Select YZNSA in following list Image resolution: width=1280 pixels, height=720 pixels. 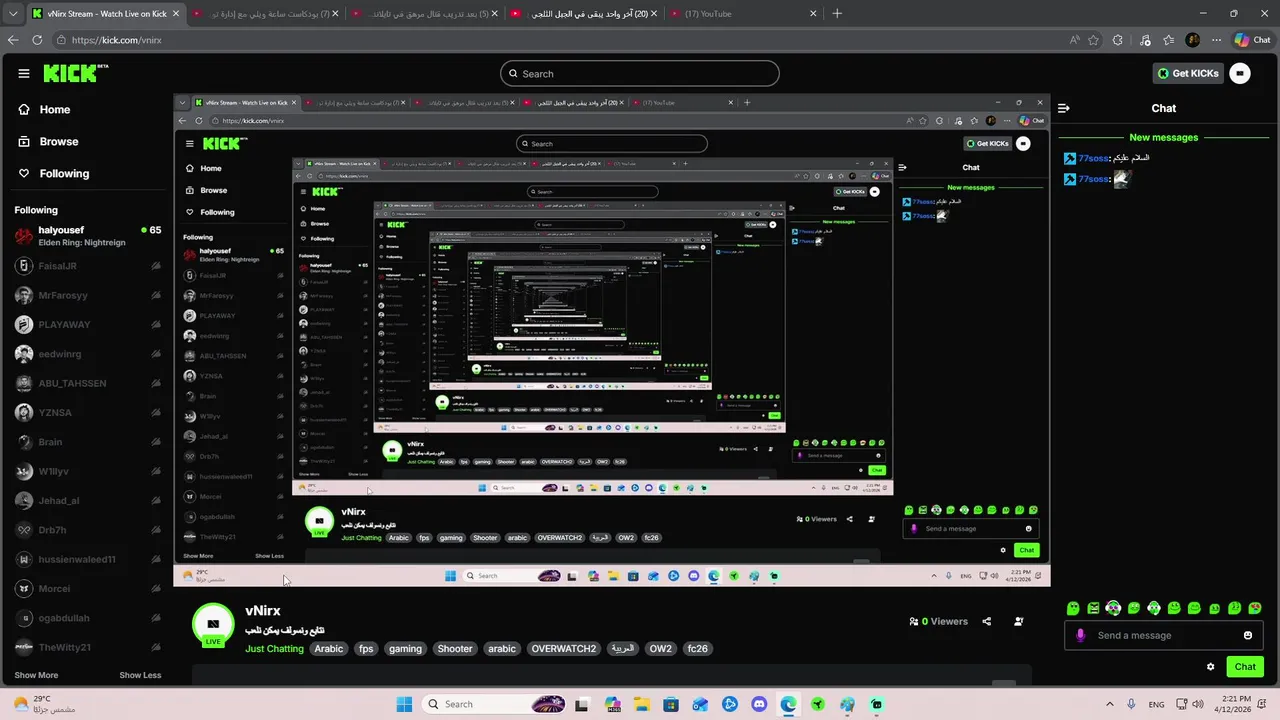(88, 412)
